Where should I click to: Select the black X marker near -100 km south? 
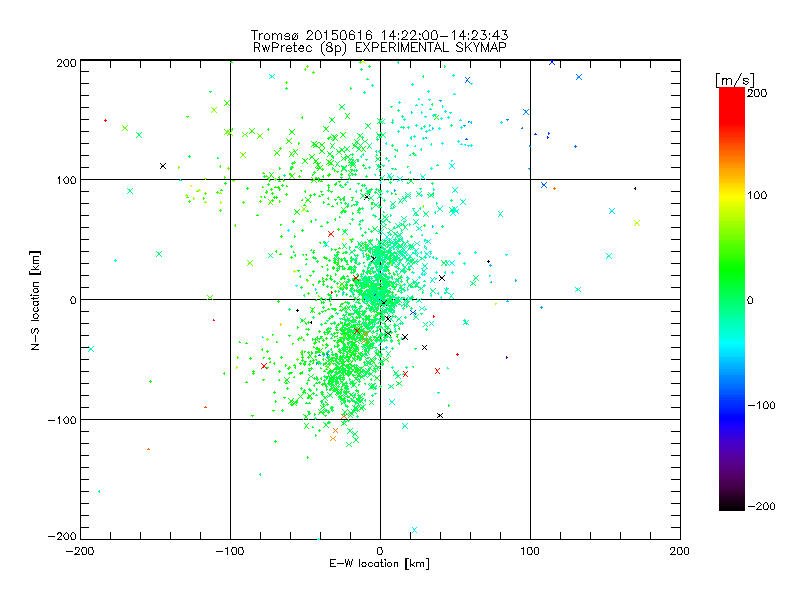(x=440, y=415)
